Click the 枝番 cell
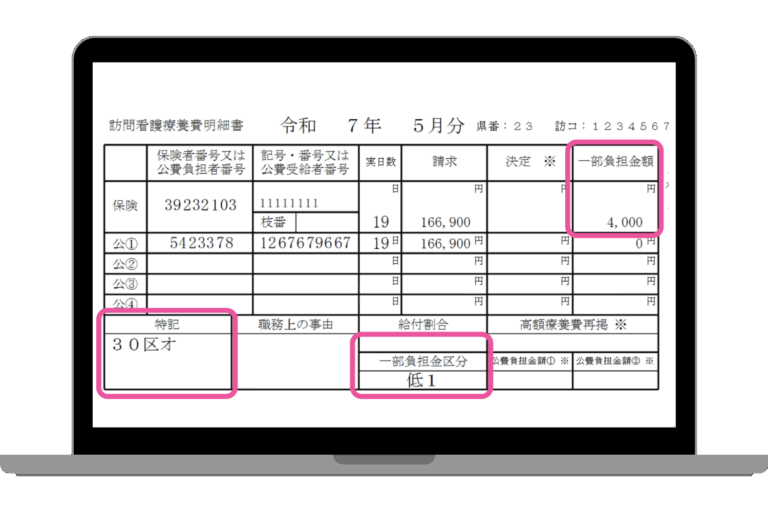The width and height of the screenshot is (768, 512). coord(275,222)
